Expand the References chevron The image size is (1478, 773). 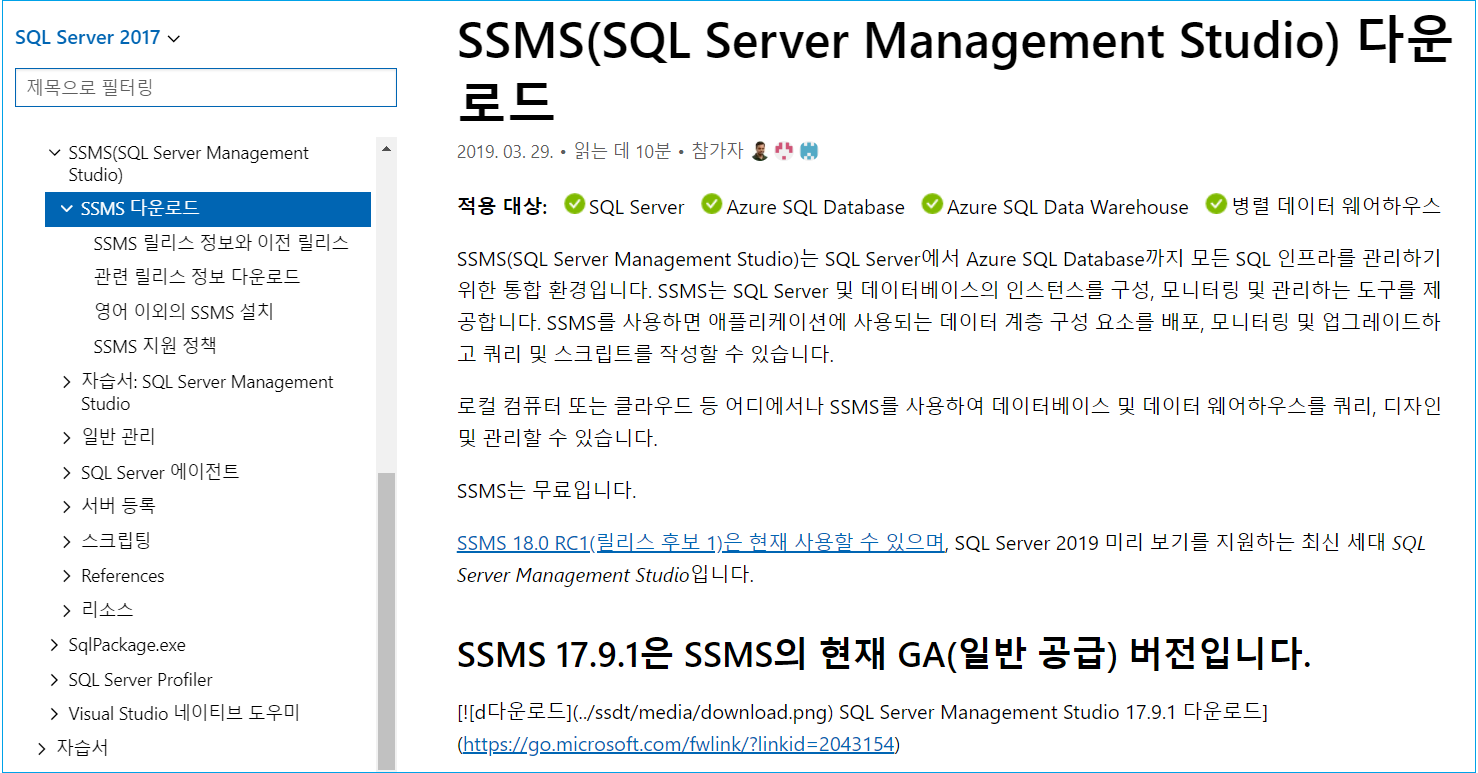(x=67, y=576)
